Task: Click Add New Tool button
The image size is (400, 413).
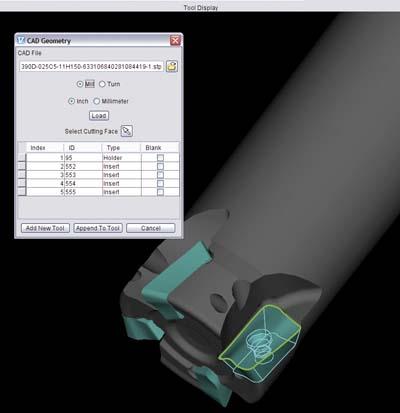Action: (45, 228)
